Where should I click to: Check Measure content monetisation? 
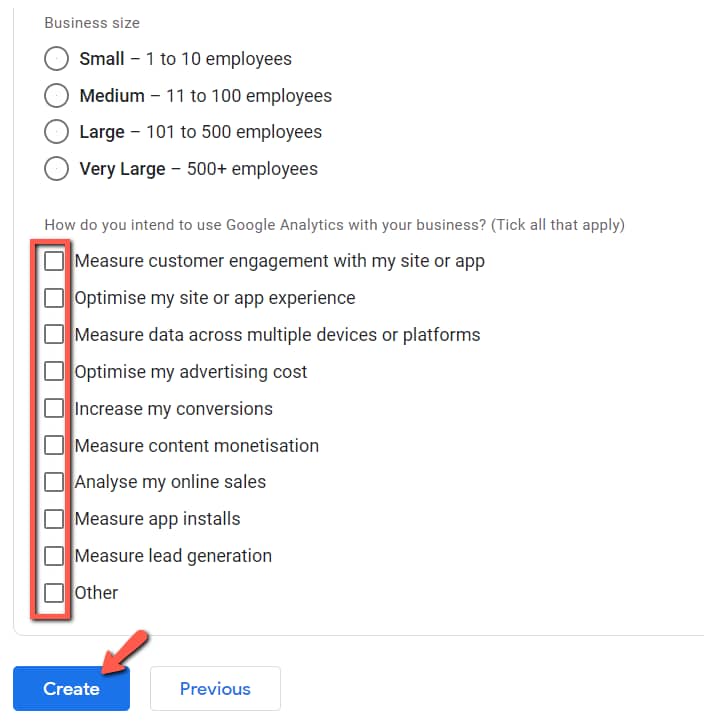tap(54, 446)
